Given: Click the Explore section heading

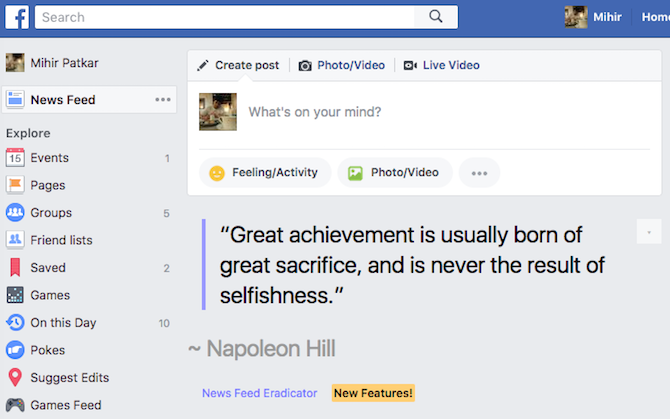Looking at the screenshot, I should pos(28,133).
